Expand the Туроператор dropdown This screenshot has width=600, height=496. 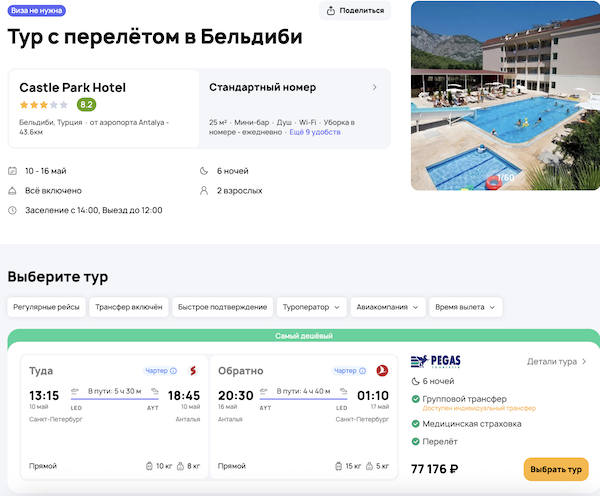pos(312,307)
